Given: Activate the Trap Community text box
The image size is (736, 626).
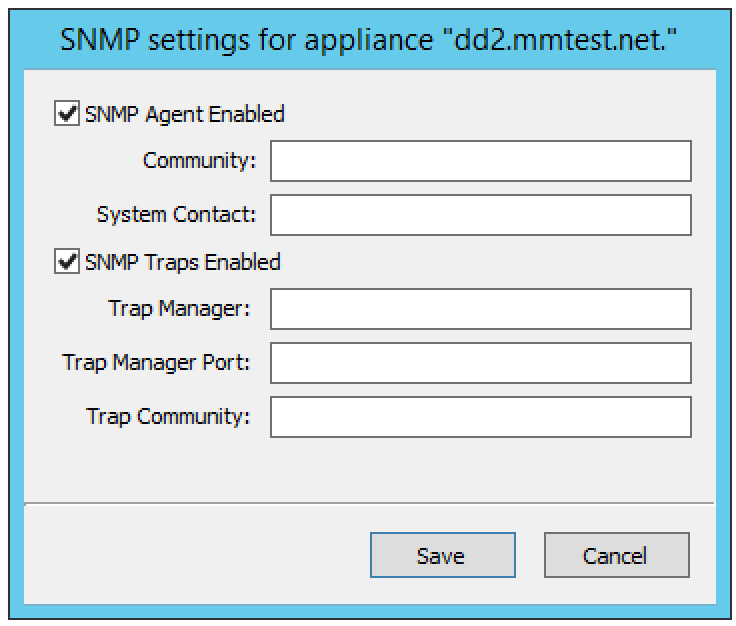Looking at the screenshot, I should 480,417.
